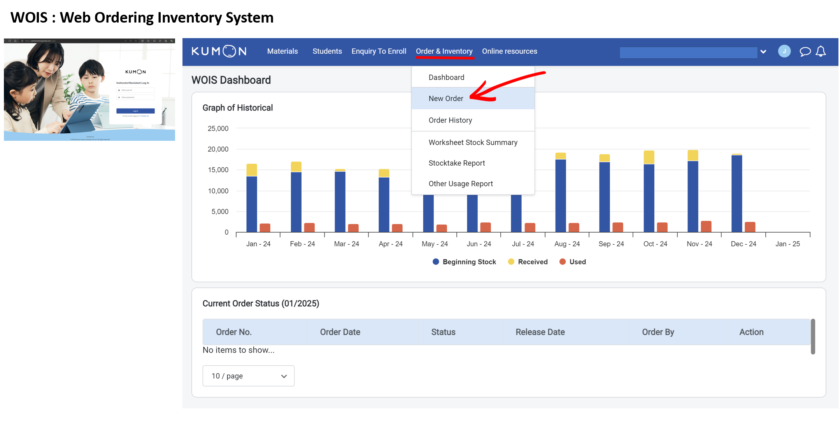Open the notifications bell icon
The image size is (840, 443).
(x=821, y=51)
